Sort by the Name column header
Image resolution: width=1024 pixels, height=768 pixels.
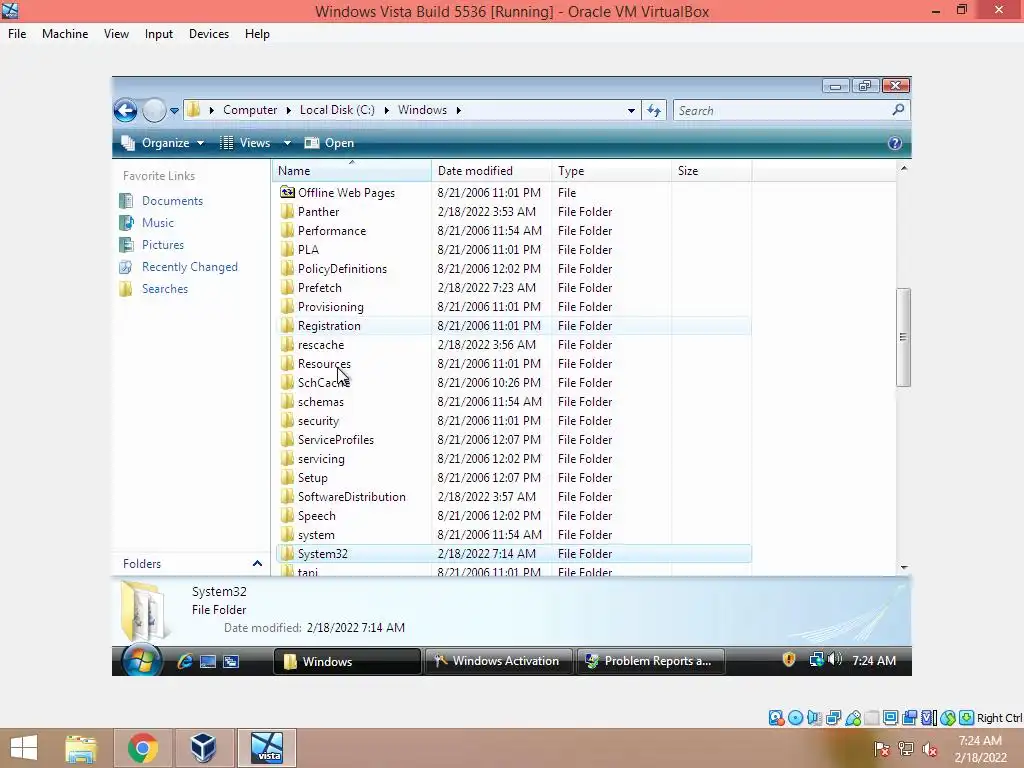click(x=352, y=170)
